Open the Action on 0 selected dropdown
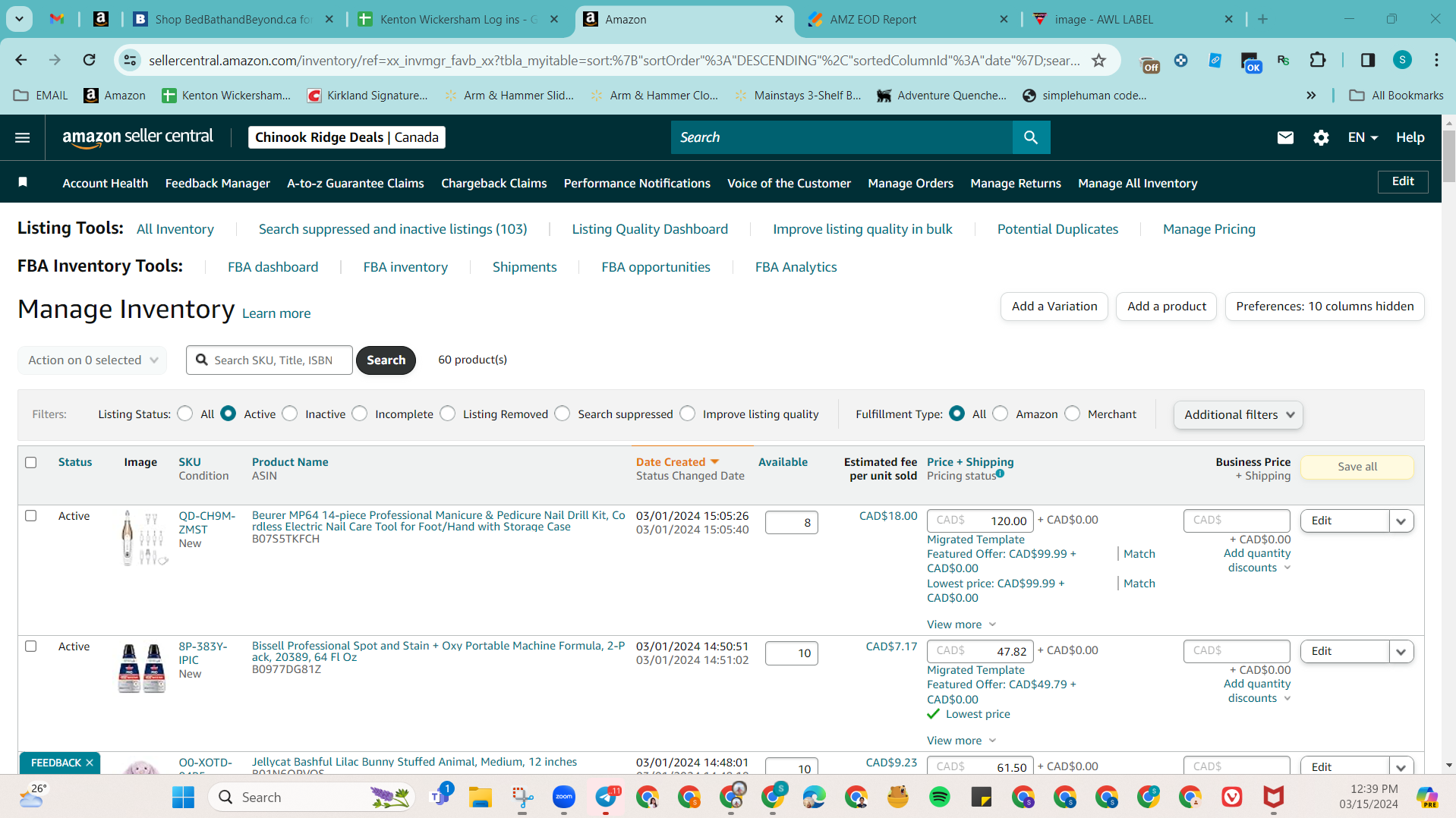 point(93,360)
